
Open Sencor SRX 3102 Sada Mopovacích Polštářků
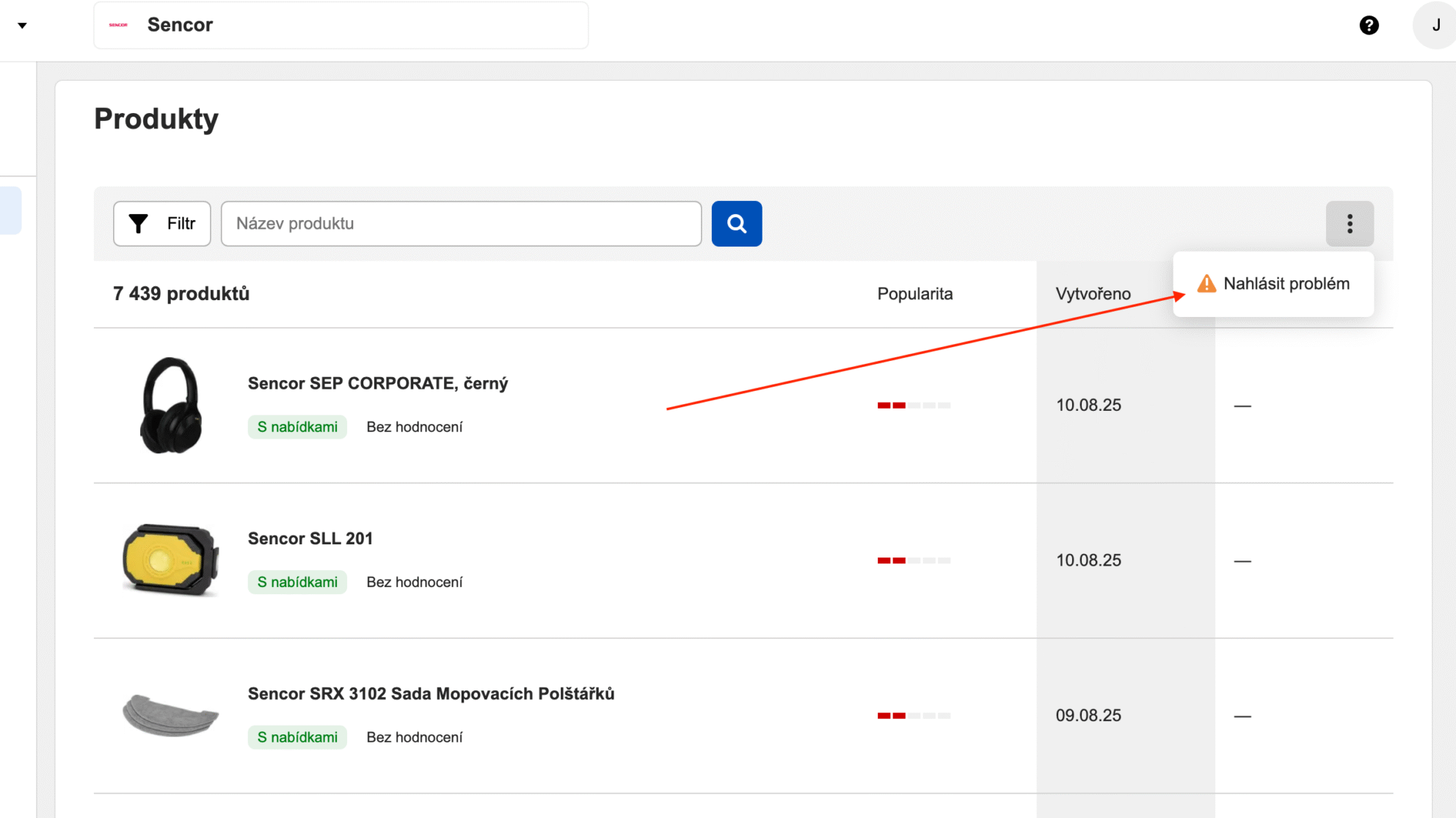pyautogui.click(x=431, y=694)
